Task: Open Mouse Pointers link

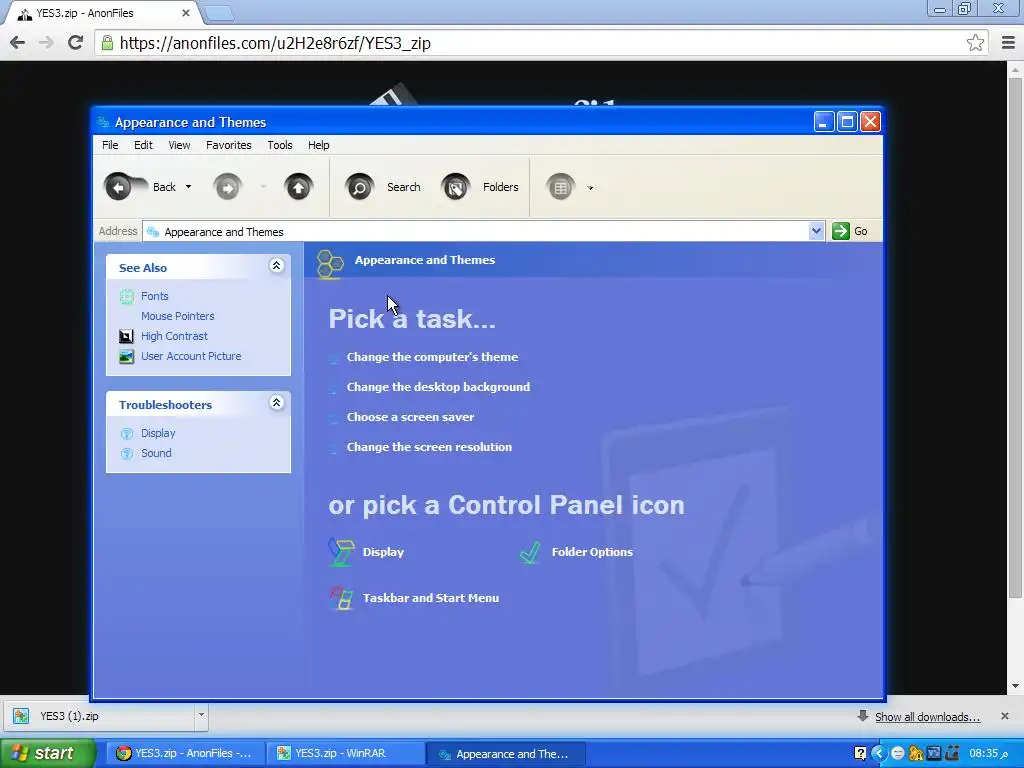Action: pyautogui.click(x=178, y=316)
